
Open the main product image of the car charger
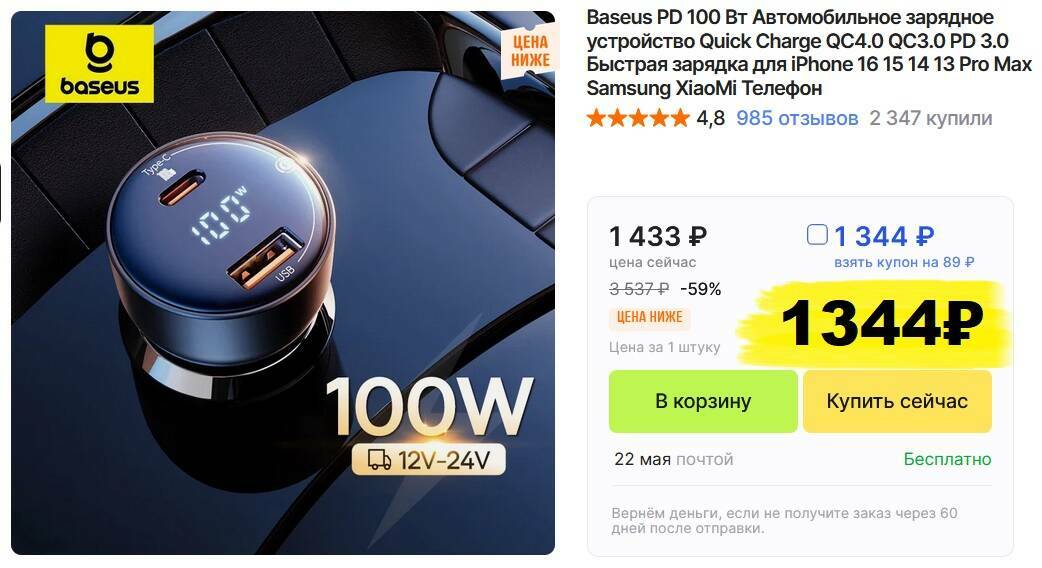[x=283, y=283]
